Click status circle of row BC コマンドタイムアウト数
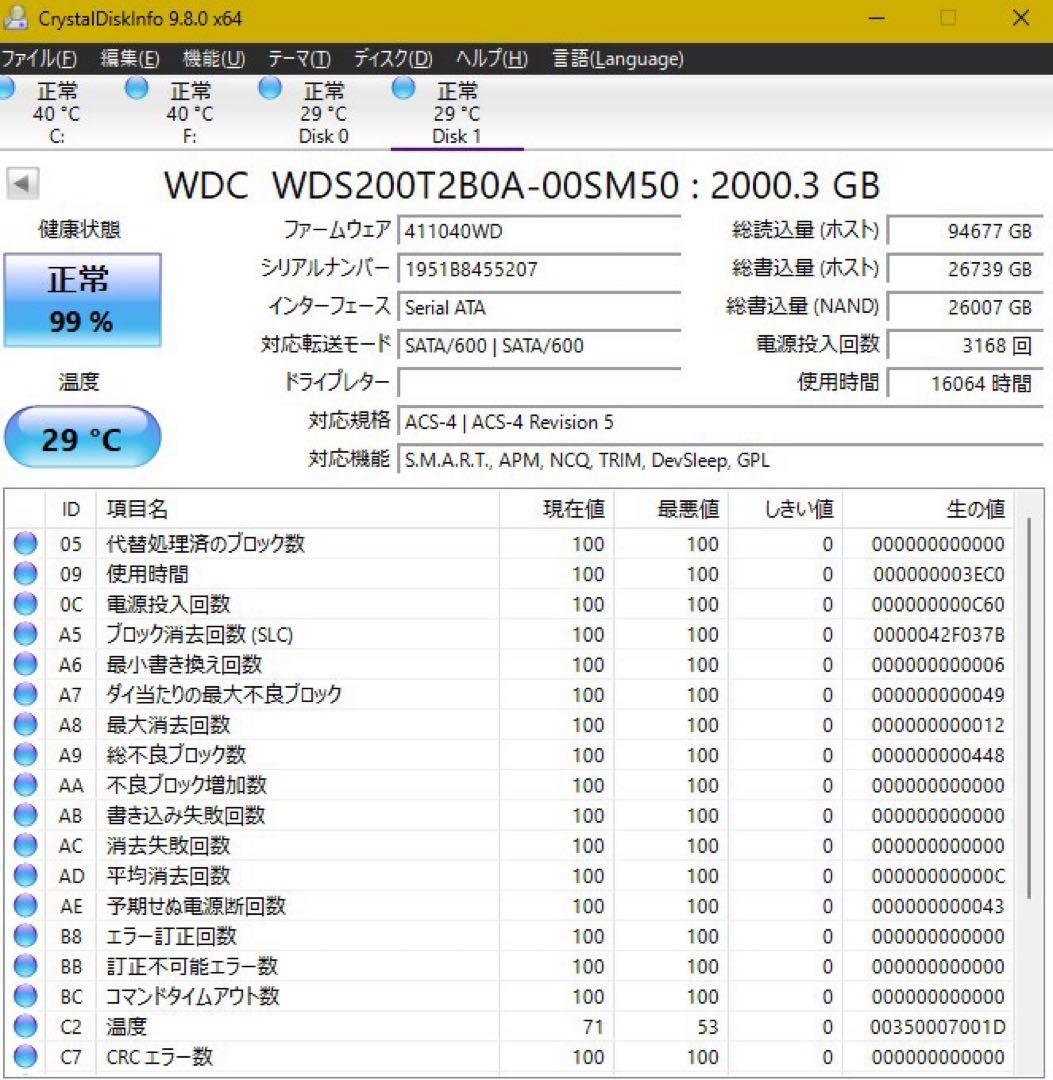1053x1080 pixels. 25,997
